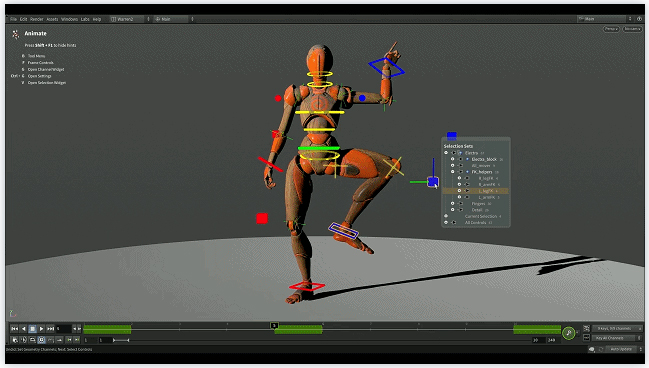649x368 pixels.
Task: Toggle visibility eye of L_legFK set
Action: [459, 191]
